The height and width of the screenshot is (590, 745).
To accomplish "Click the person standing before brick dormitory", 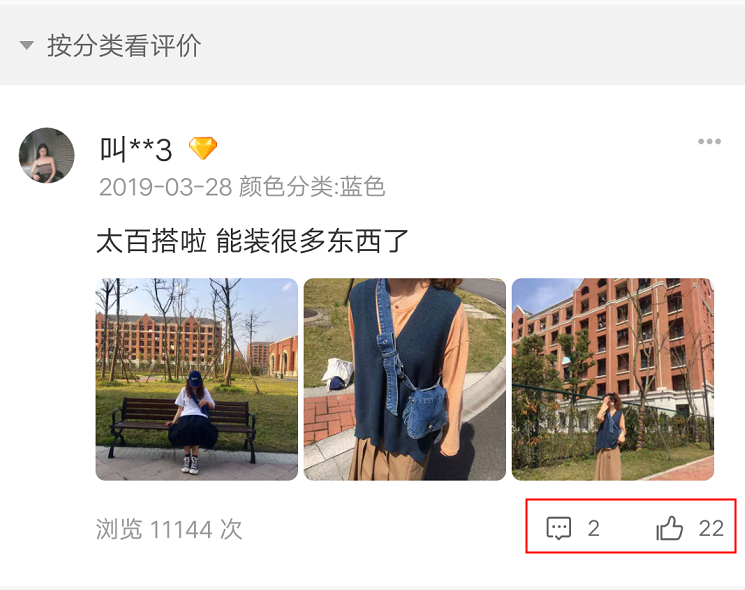I will 610,436.
